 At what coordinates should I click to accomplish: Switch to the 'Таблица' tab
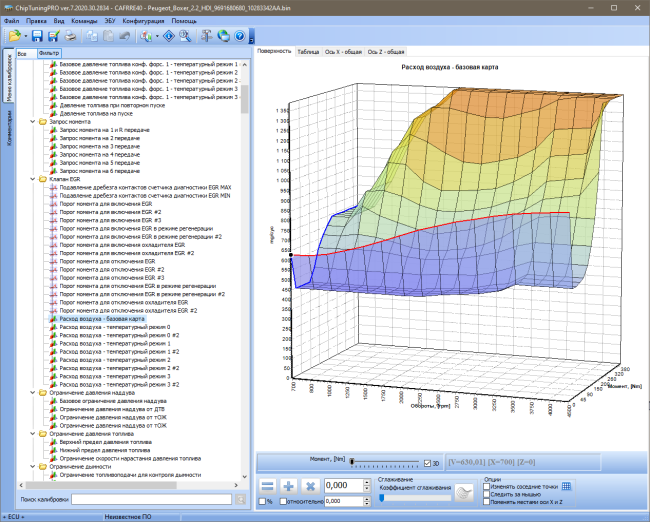click(308, 52)
